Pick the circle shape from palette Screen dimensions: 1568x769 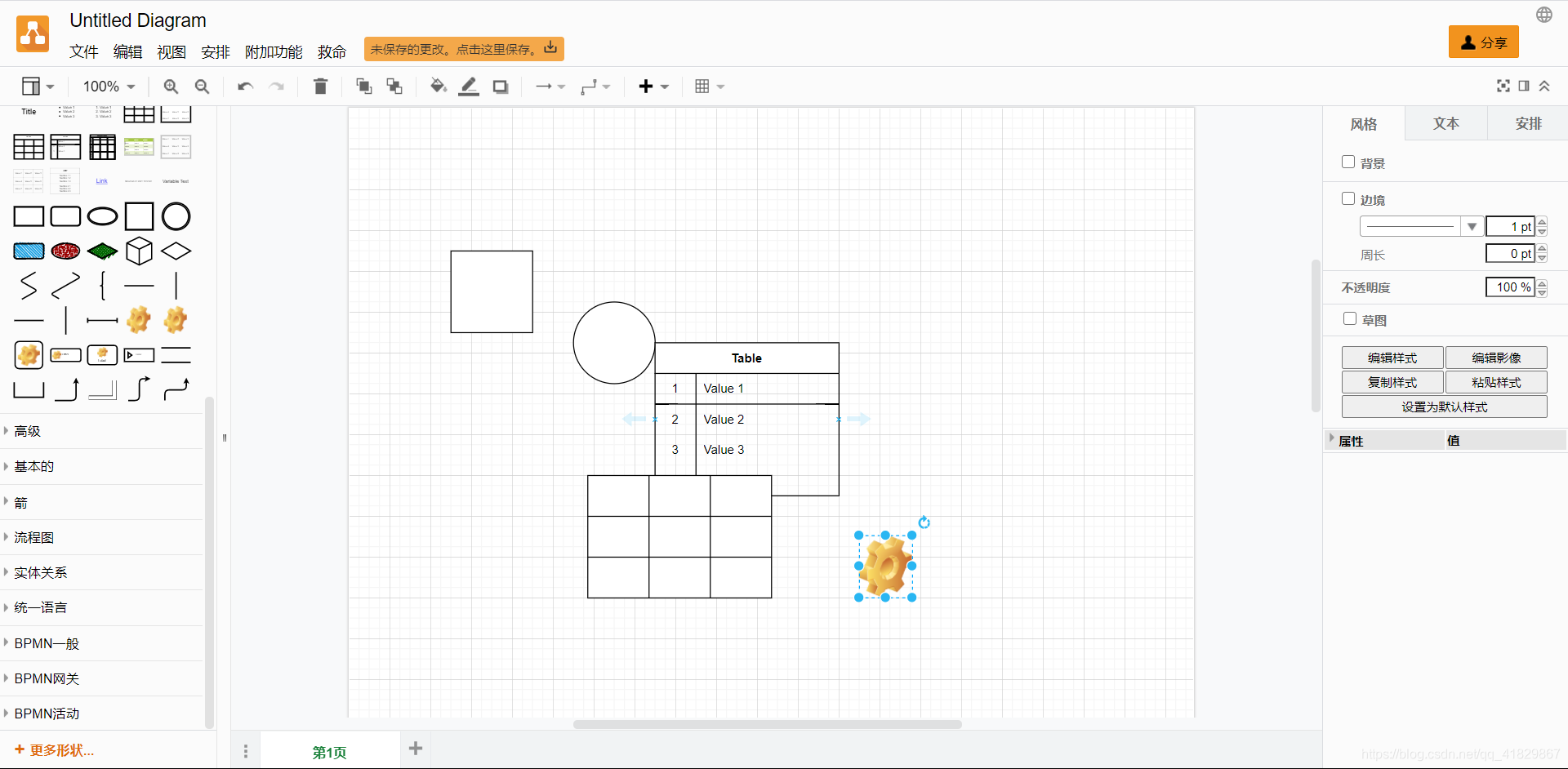176,216
